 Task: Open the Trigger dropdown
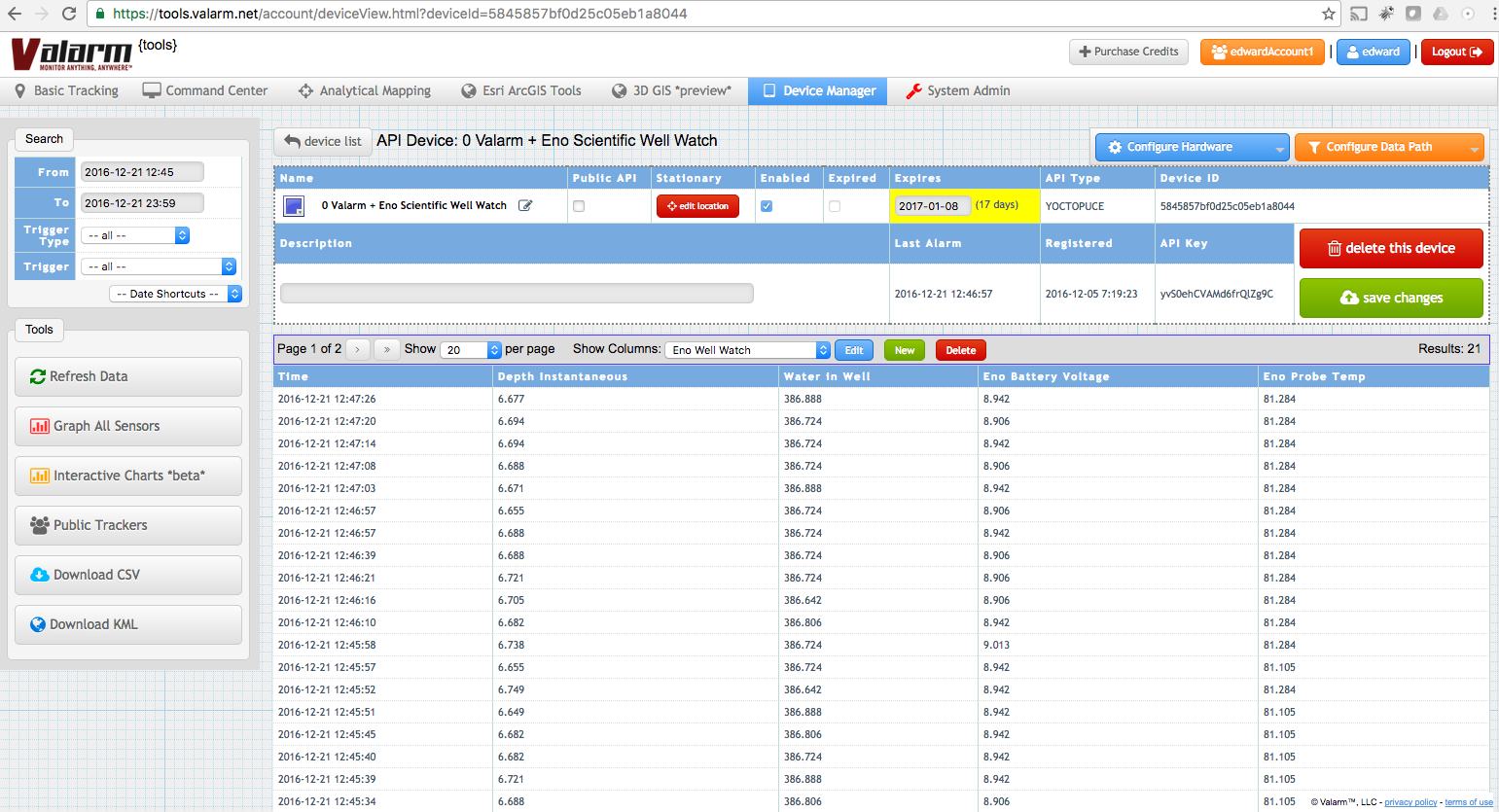click(x=159, y=266)
